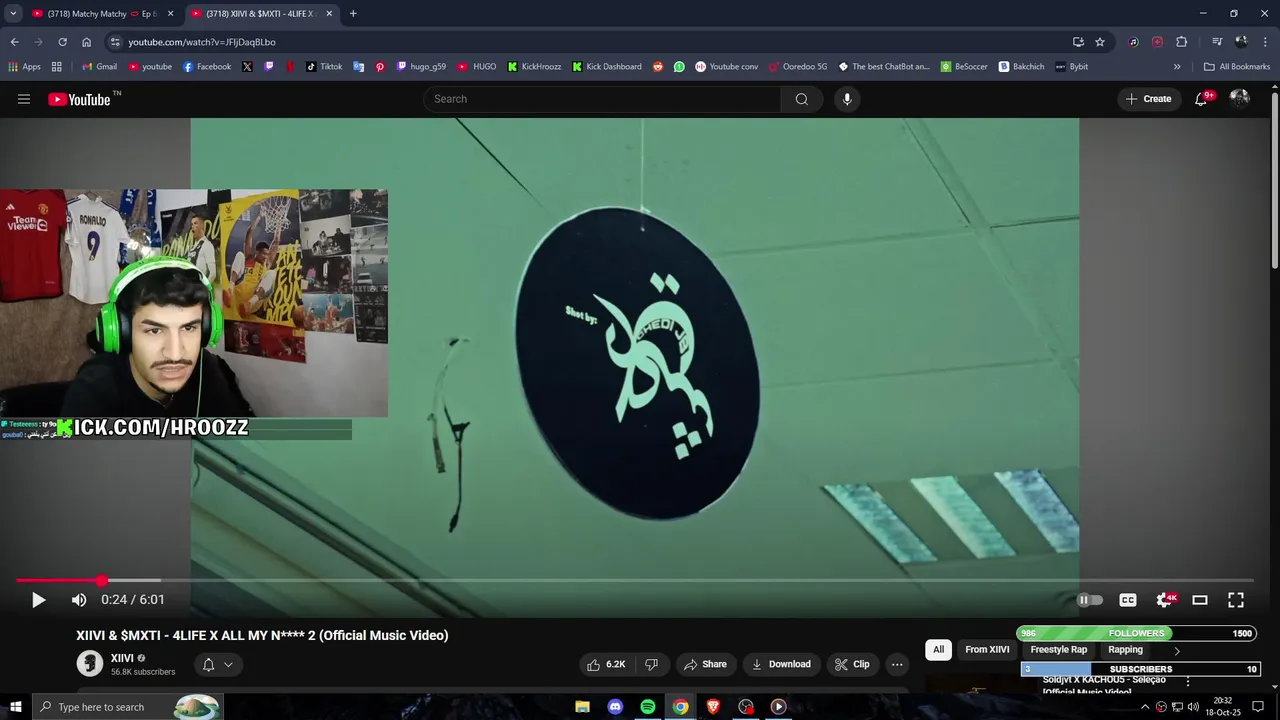Toggle the autoplay switch
Image resolution: width=1280 pixels, height=720 pixels.
[x=1090, y=600]
